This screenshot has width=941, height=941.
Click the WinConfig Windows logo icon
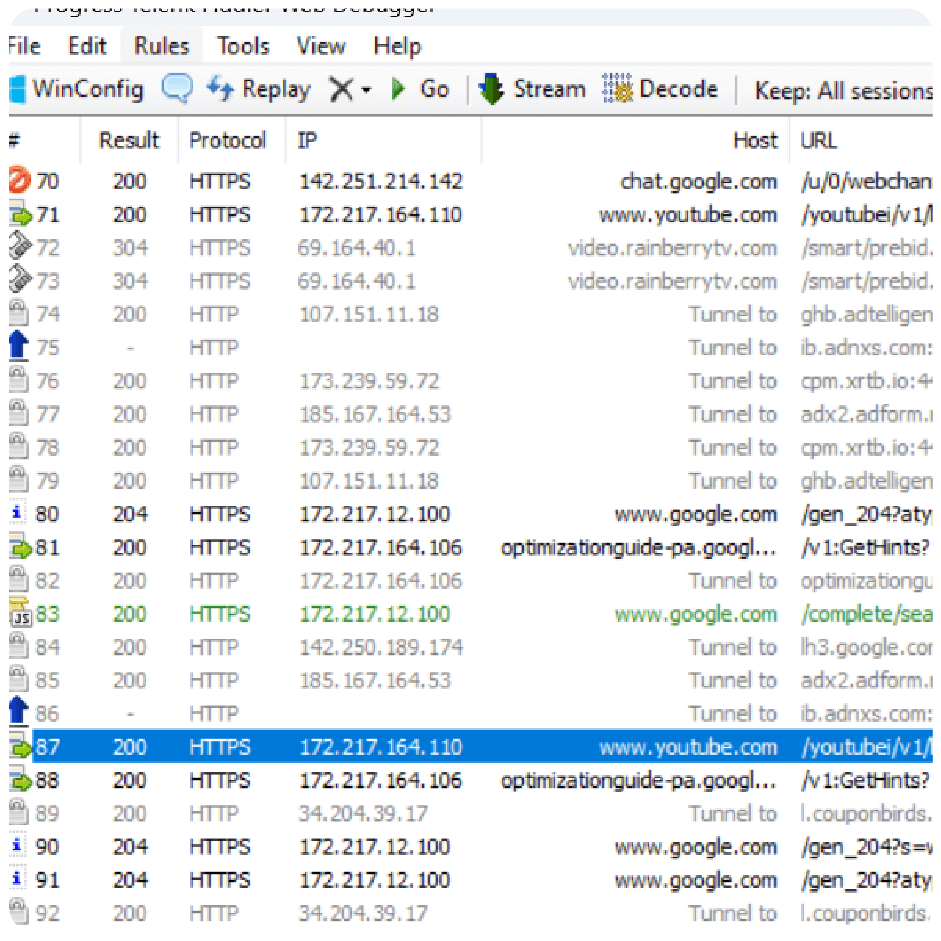click(x=17, y=90)
